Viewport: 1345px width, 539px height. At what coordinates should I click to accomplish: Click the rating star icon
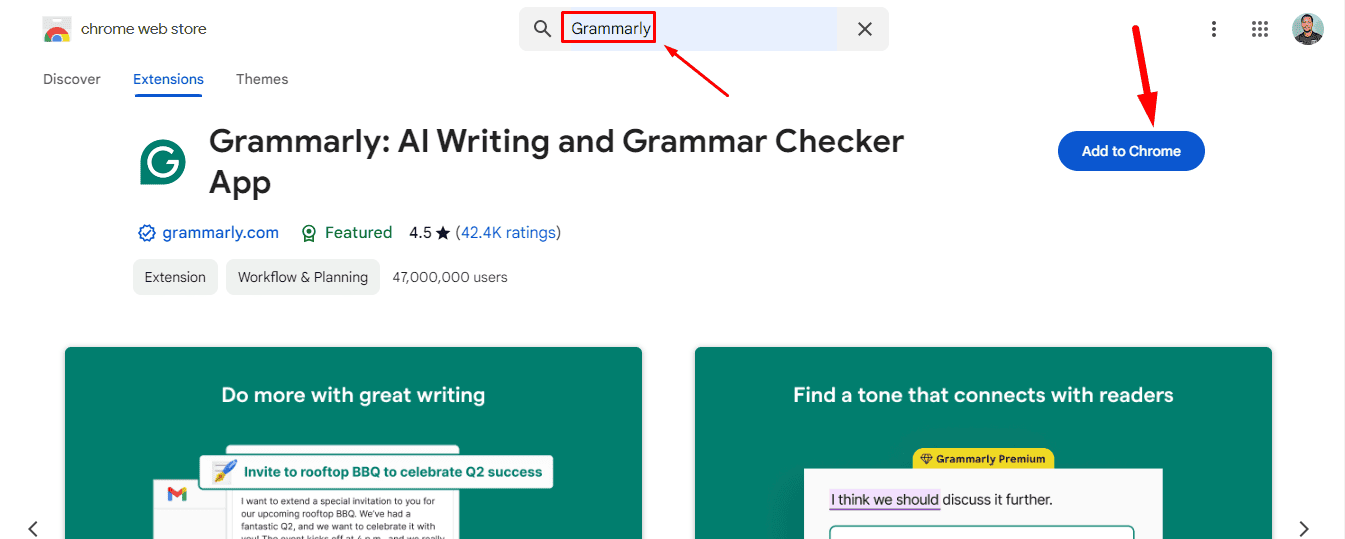[x=443, y=233]
